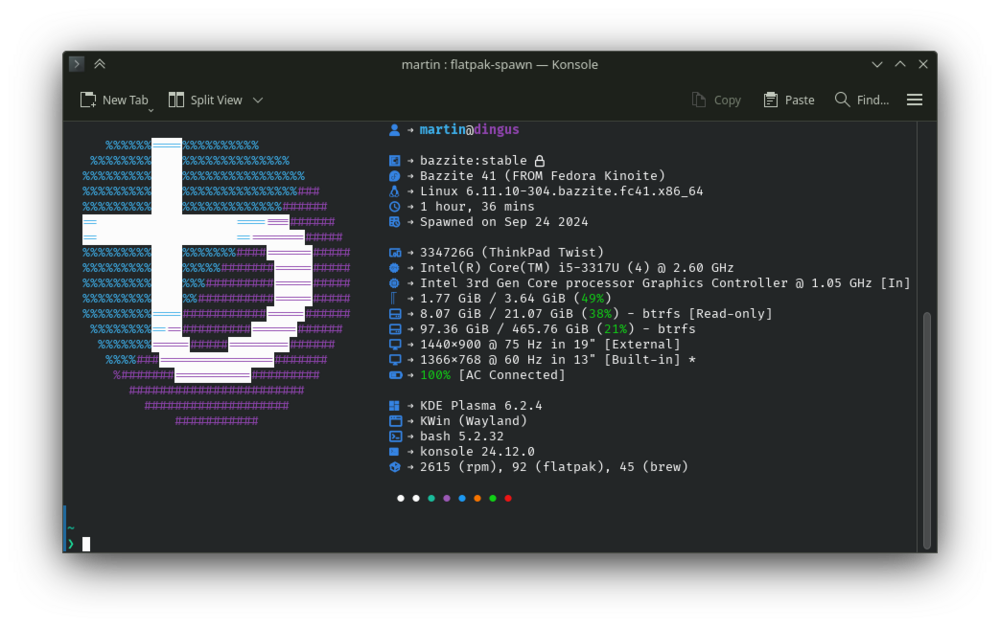Click the Fedora icon beside Bazzite 41
This screenshot has height=627, width=1000.
pyautogui.click(x=395, y=176)
